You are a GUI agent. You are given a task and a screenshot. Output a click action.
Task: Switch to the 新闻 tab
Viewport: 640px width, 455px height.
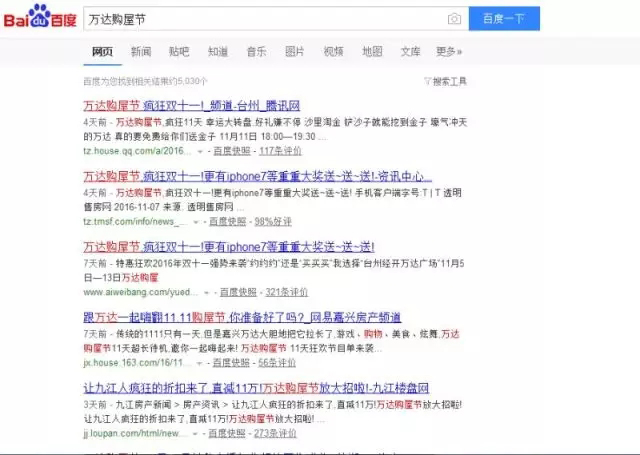[x=141, y=51]
